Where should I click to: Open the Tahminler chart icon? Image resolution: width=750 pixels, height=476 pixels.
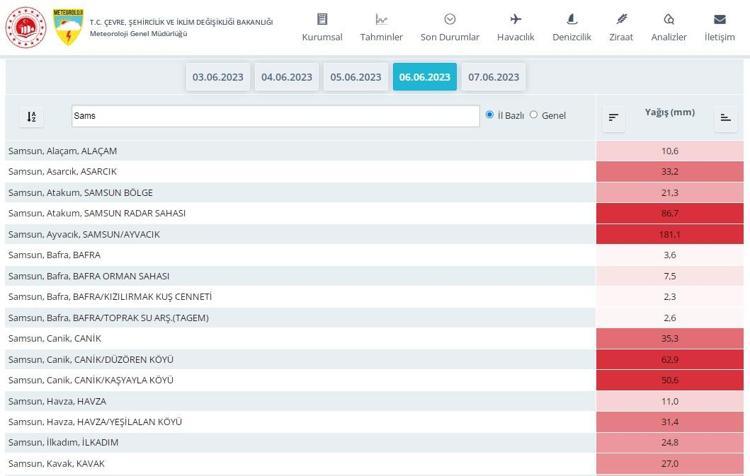pyautogui.click(x=381, y=19)
